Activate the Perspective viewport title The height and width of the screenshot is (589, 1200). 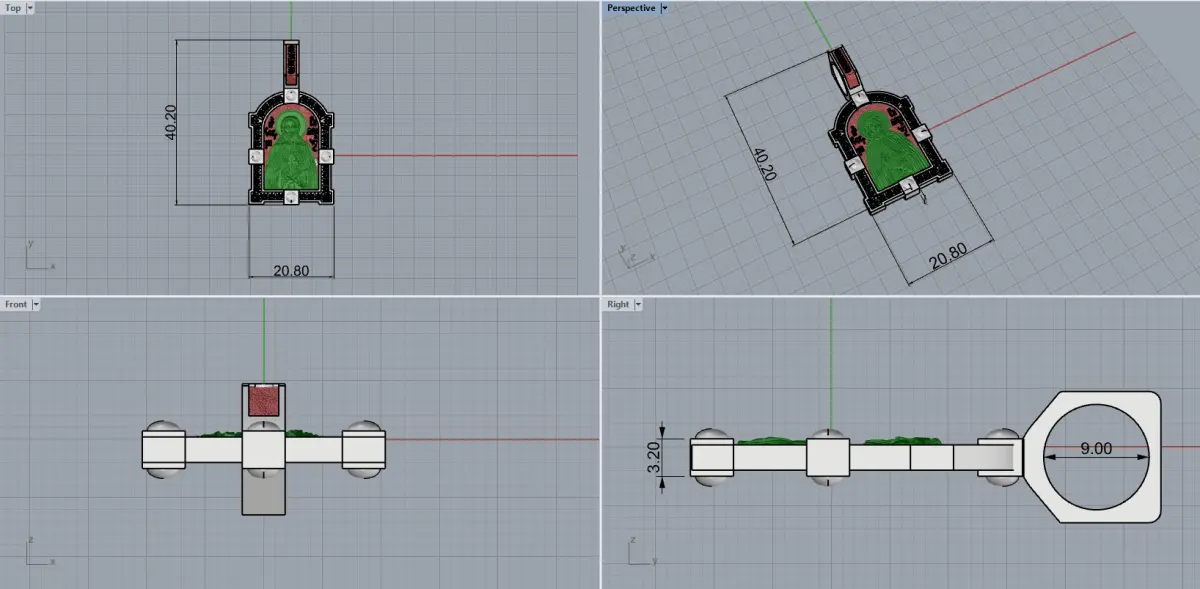[631, 7]
